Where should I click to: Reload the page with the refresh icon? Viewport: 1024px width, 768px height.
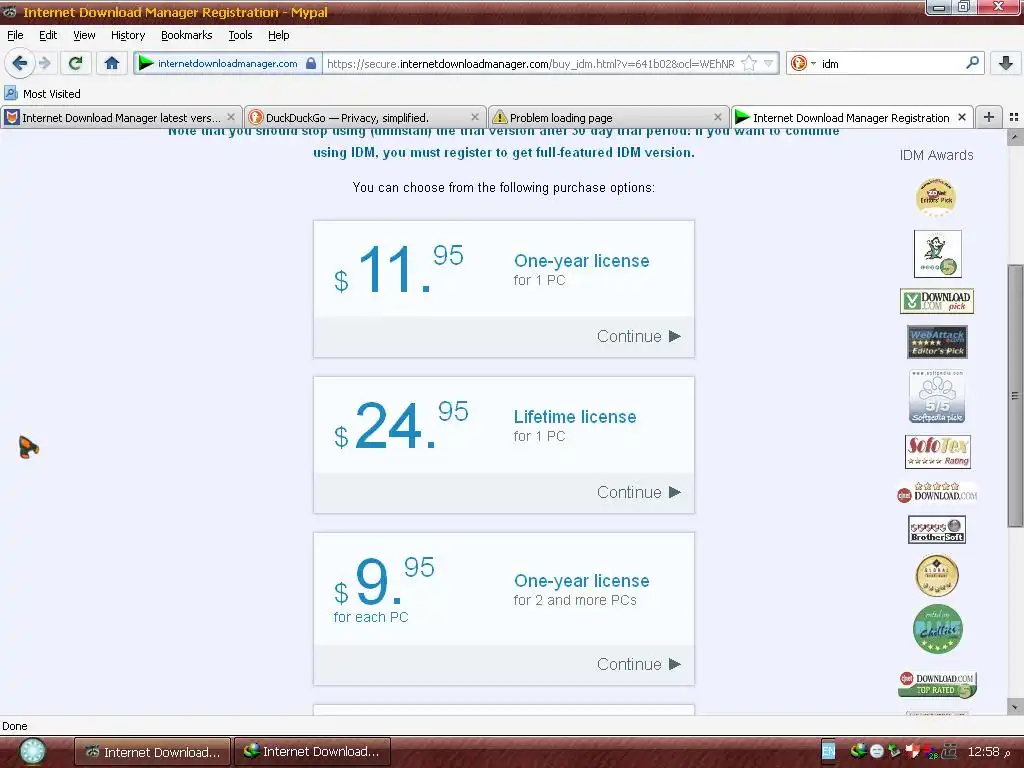click(x=75, y=63)
